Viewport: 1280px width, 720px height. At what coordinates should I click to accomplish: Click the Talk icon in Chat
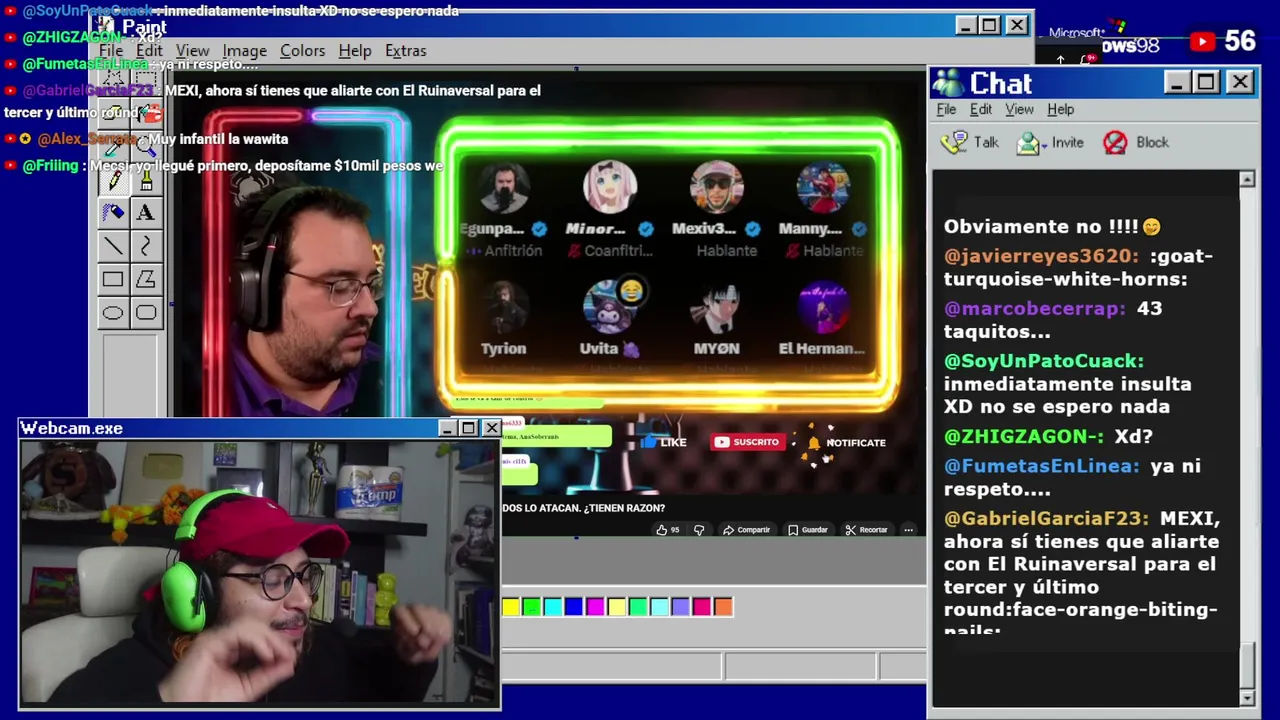[955, 142]
